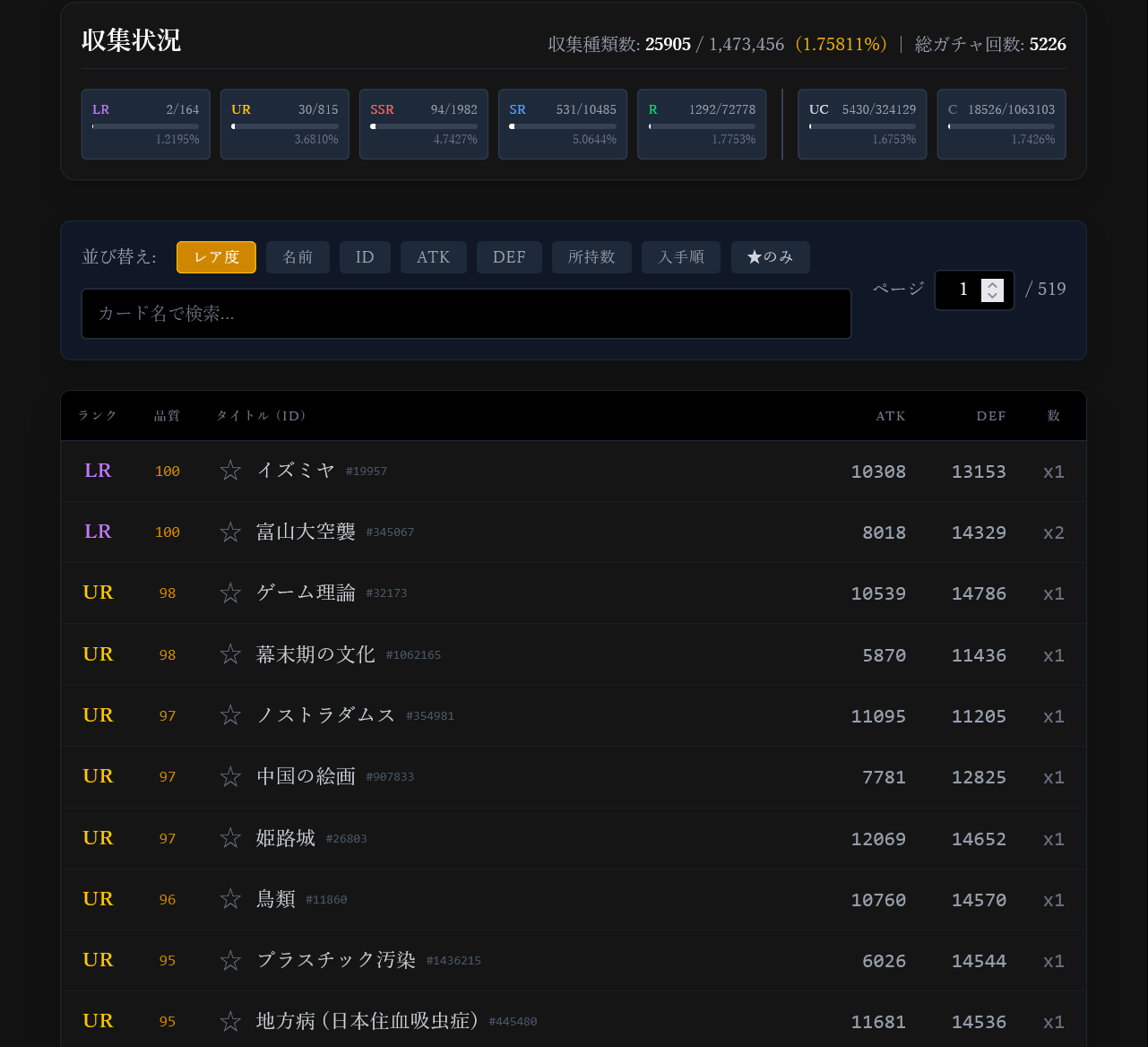Sort by 入手順 order
This screenshot has height=1047, width=1148.
pyautogui.click(x=681, y=257)
